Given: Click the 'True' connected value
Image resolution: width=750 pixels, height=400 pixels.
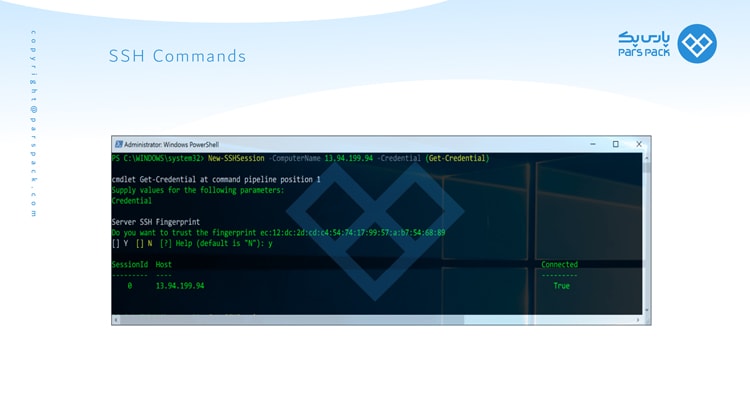Looking at the screenshot, I should (562, 286).
